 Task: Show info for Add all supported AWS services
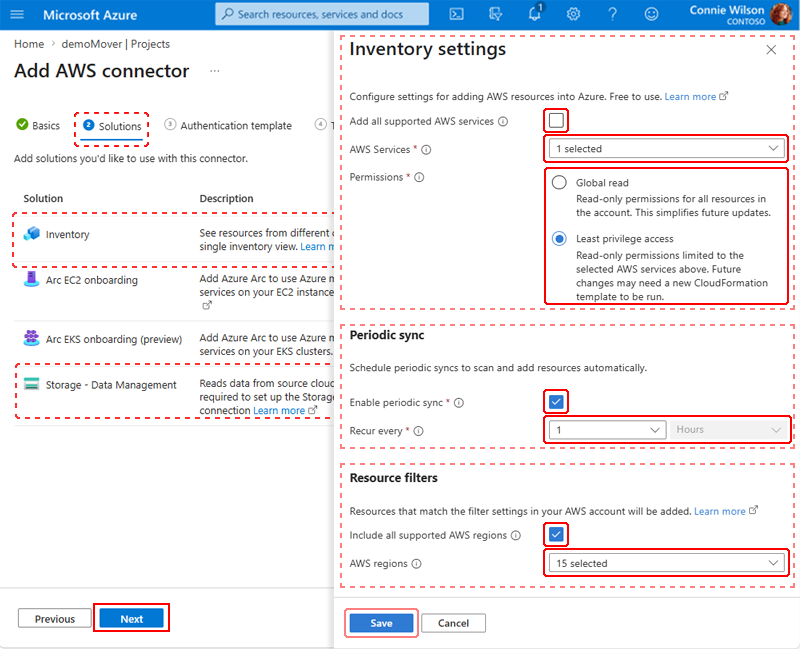(503, 121)
